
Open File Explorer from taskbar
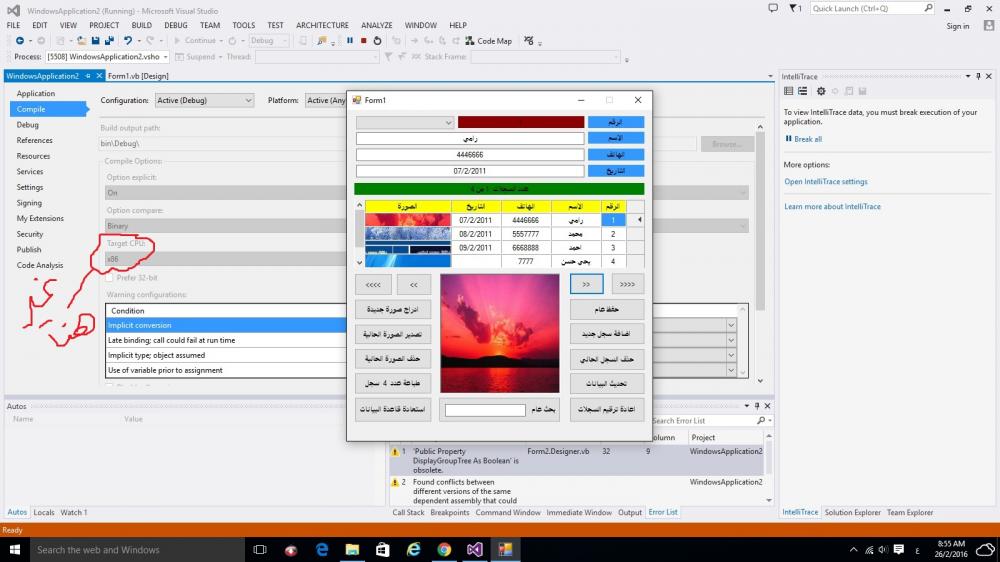352,549
